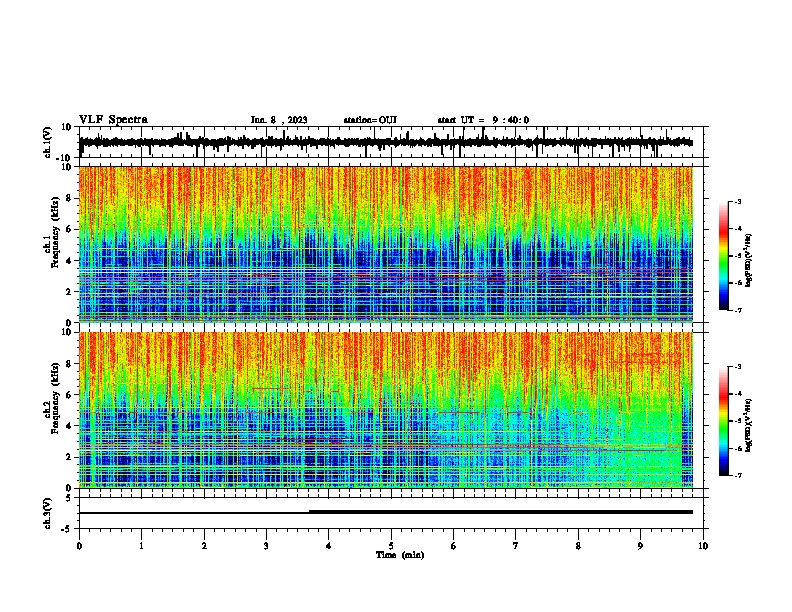This screenshot has width=792, height=612.
Task: Click time axis tick label "6"
Action: click(454, 546)
